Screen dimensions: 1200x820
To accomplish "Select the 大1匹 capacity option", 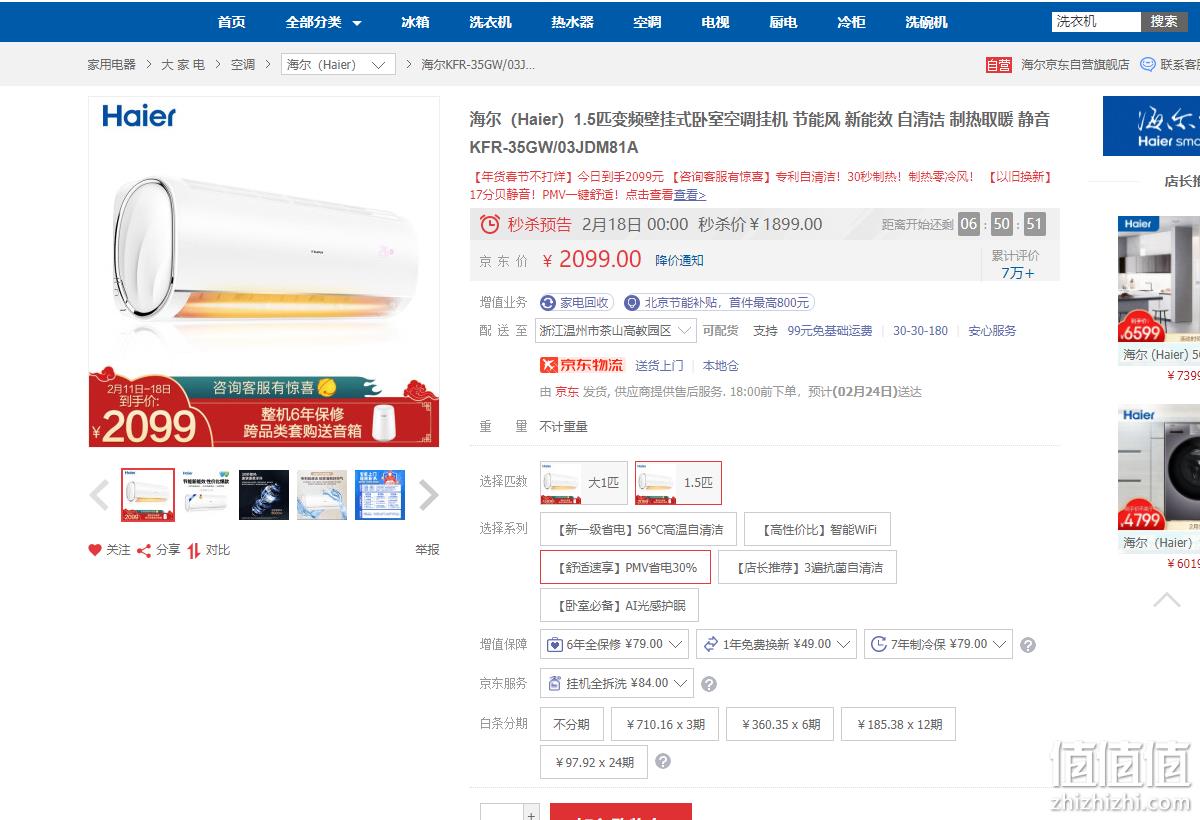I will 584,483.
